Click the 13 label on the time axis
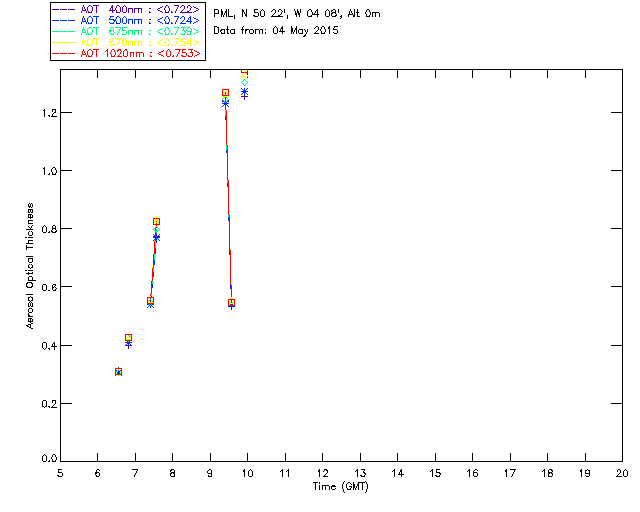 pos(360,473)
